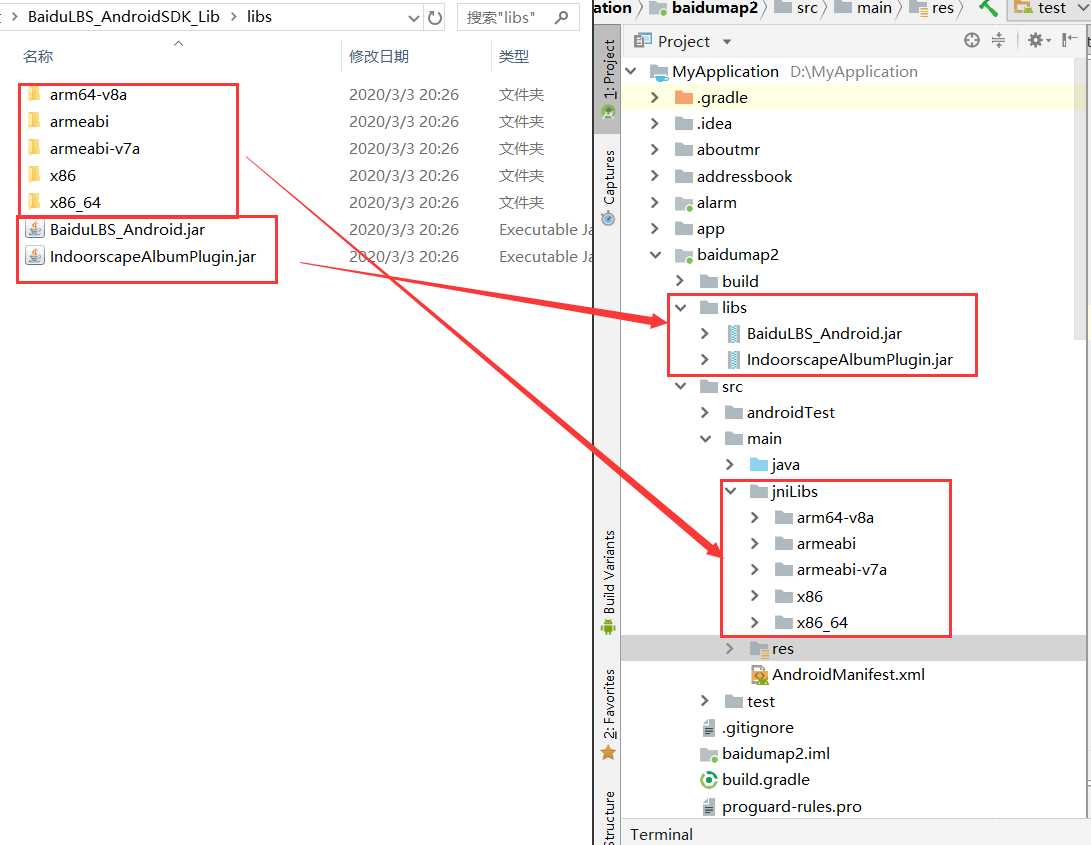The height and width of the screenshot is (845, 1091).
Task: Click Android robot icon beside Build Variants
Action: 608,627
